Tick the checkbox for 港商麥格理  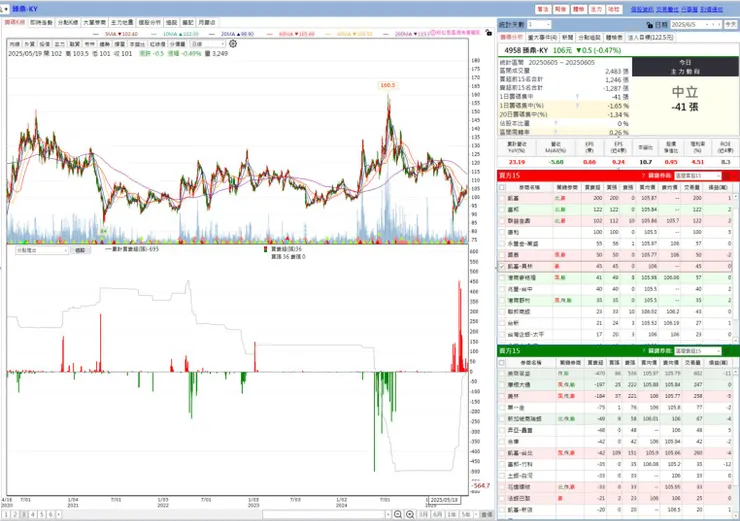pyautogui.click(x=502, y=277)
